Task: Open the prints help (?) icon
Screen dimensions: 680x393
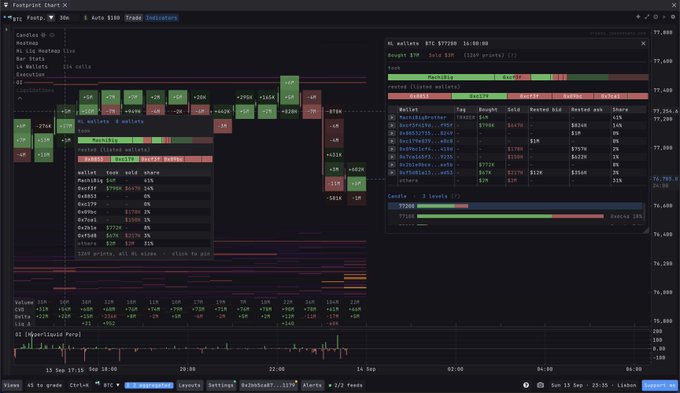Action: pyautogui.click(x=512, y=56)
